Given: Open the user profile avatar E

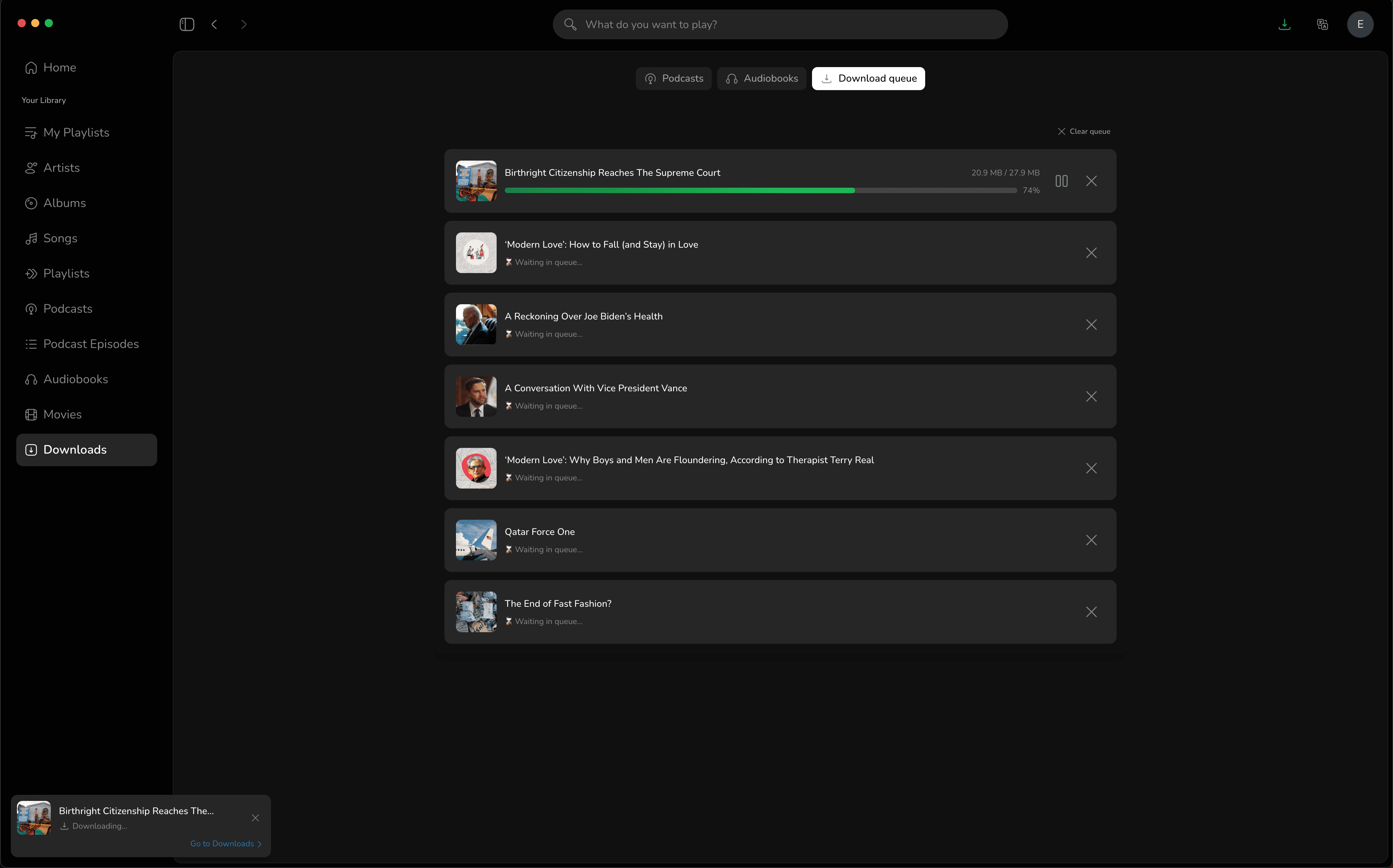Looking at the screenshot, I should click(1360, 24).
